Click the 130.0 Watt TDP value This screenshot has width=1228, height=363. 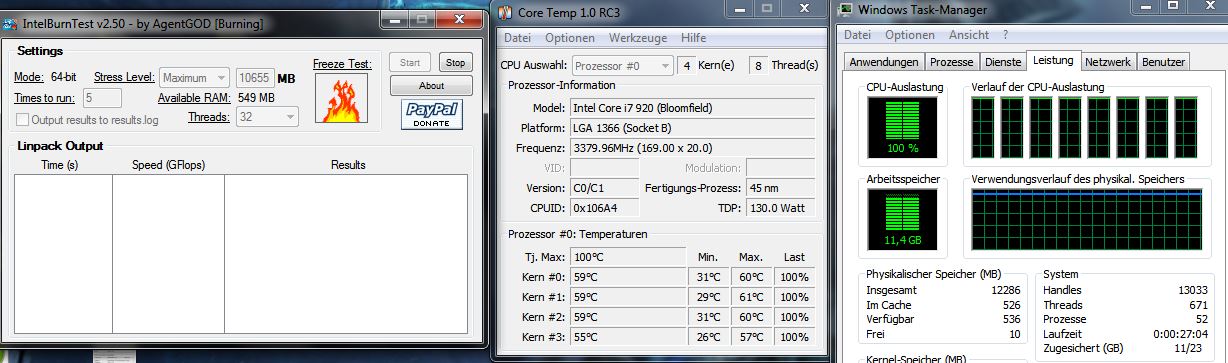click(x=780, y=208)
